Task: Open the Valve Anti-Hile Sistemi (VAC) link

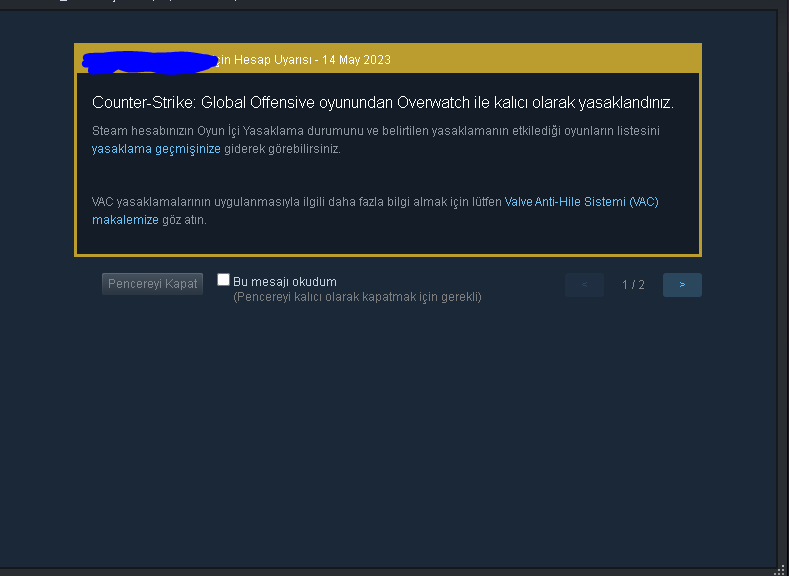Action: pos(581,202)
